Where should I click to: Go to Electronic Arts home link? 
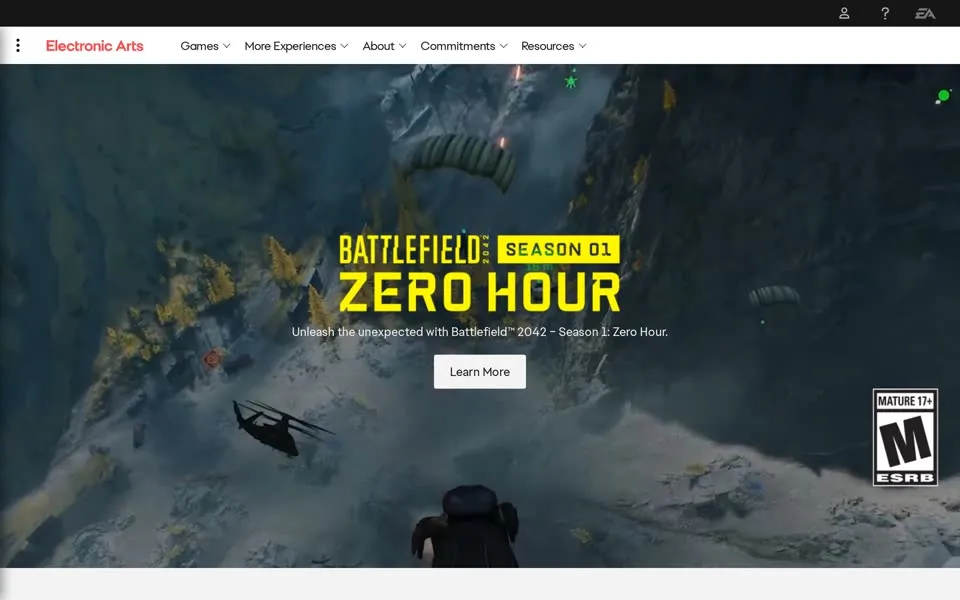(x=94, y=46)
